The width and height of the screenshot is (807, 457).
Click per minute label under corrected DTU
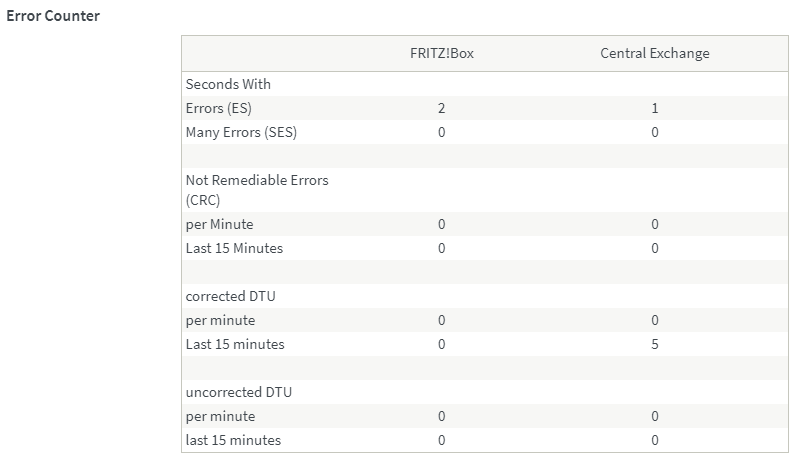(x=220, y=320)
